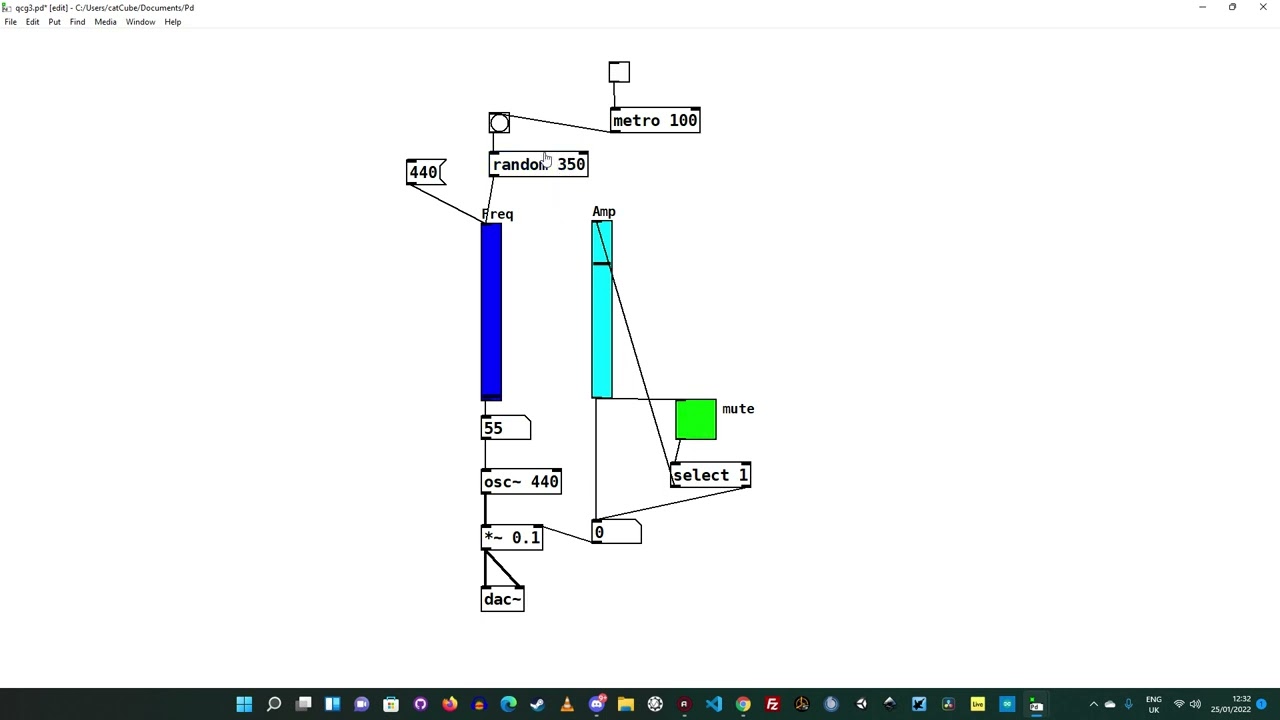
Task: Click the Freq blue vertical slider
Action: (x=491, y=311)
